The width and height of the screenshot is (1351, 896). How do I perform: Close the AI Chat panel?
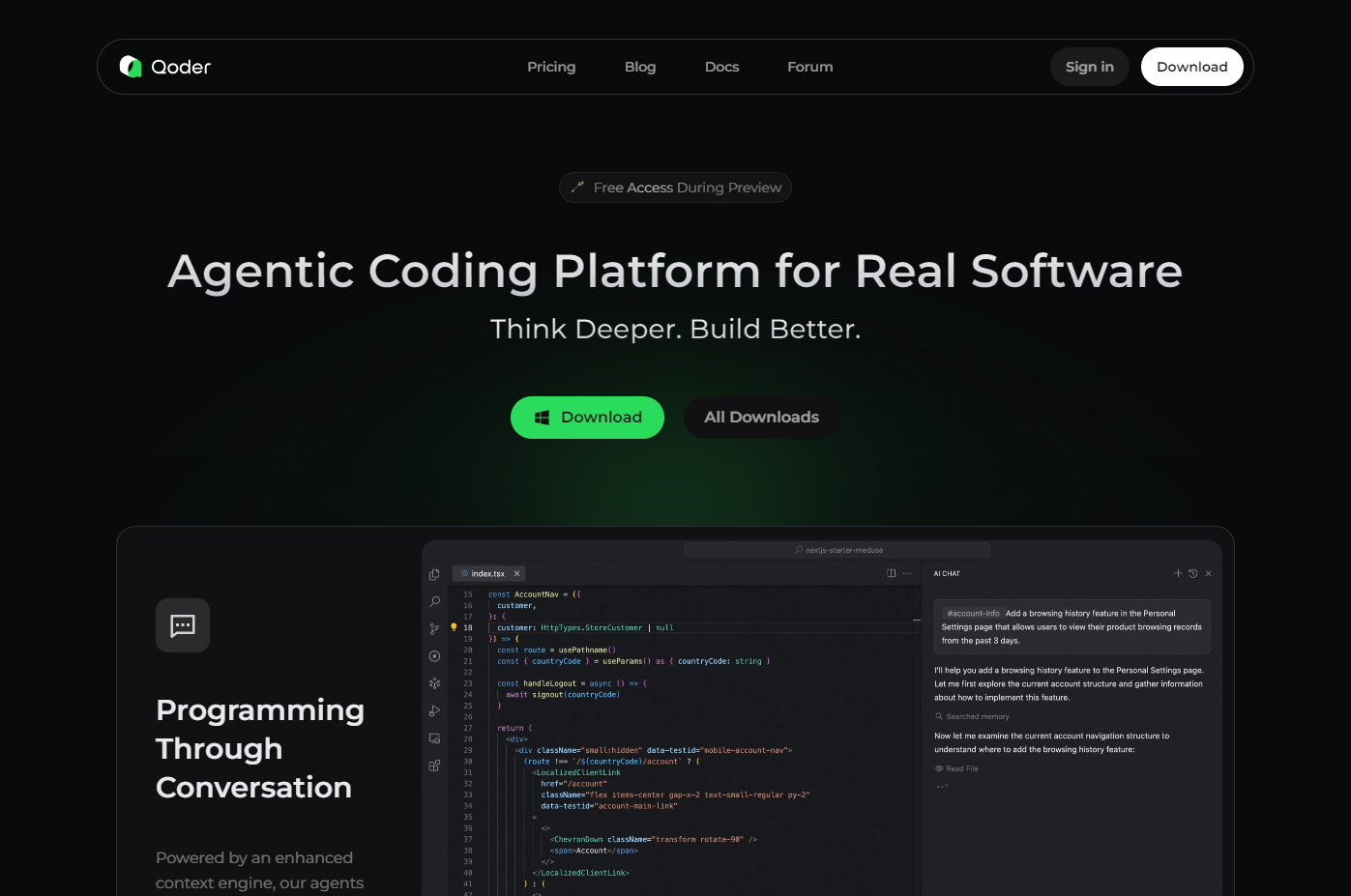pyautogui.click(x=1208, y=573)
